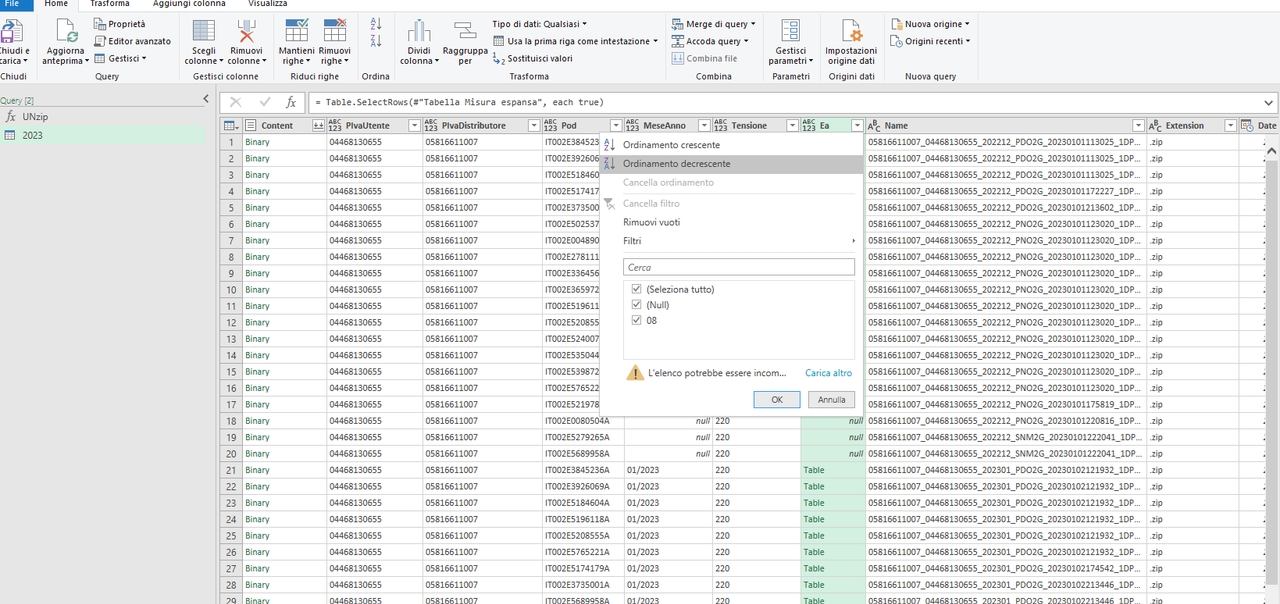The width and height of the screenshot is (1280, 604).
Task: Click the Carica altro link
Action: (x=828, y=373)
